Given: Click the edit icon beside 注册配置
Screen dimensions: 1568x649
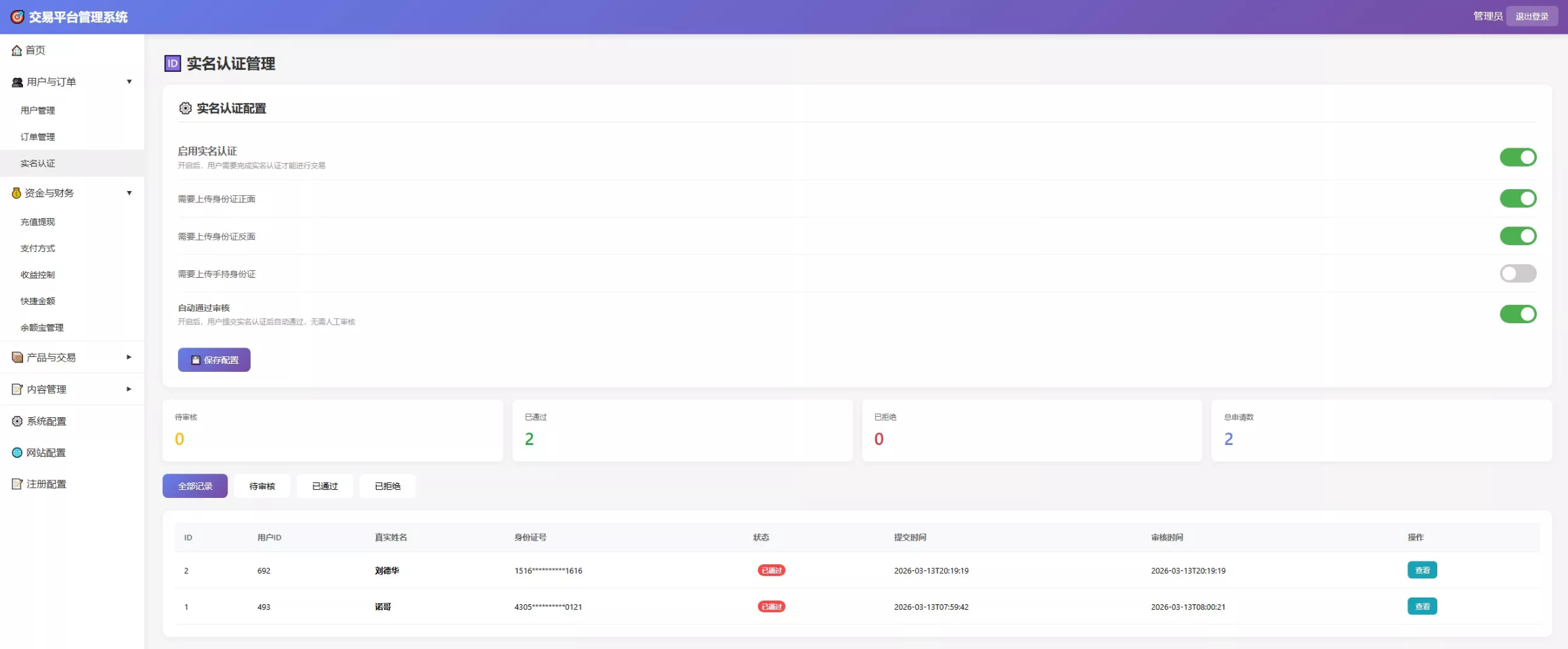Looking at the screenshot, I should pos(18,484).
